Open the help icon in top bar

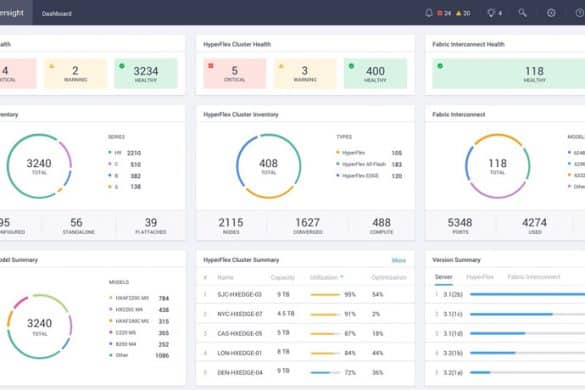point(580,13)
